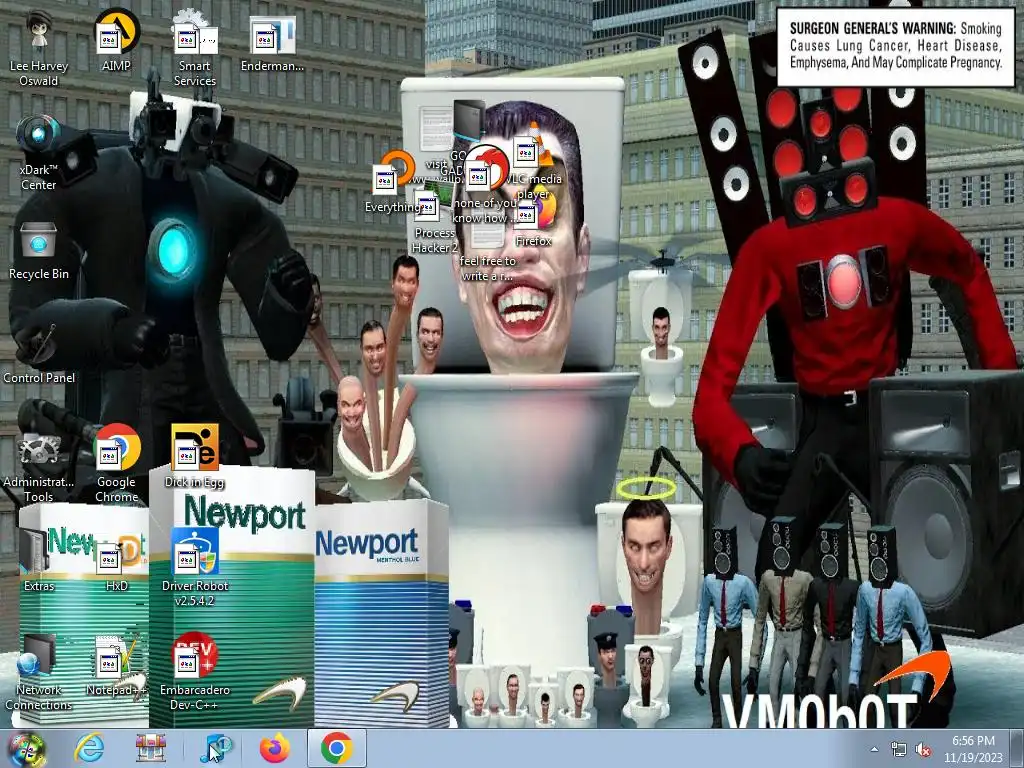This screenshot has width=1024, height=768.
Task: Launch the HxD hex editor shortcut
Action: coord(117,560)
